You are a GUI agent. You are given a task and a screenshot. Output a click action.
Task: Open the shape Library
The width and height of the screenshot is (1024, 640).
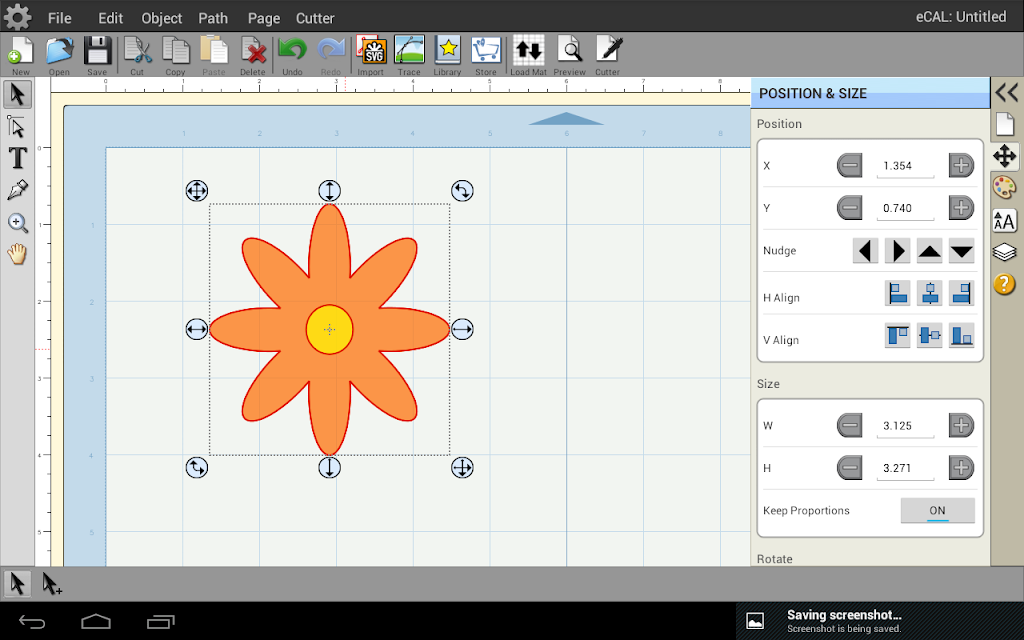[447, 56]
